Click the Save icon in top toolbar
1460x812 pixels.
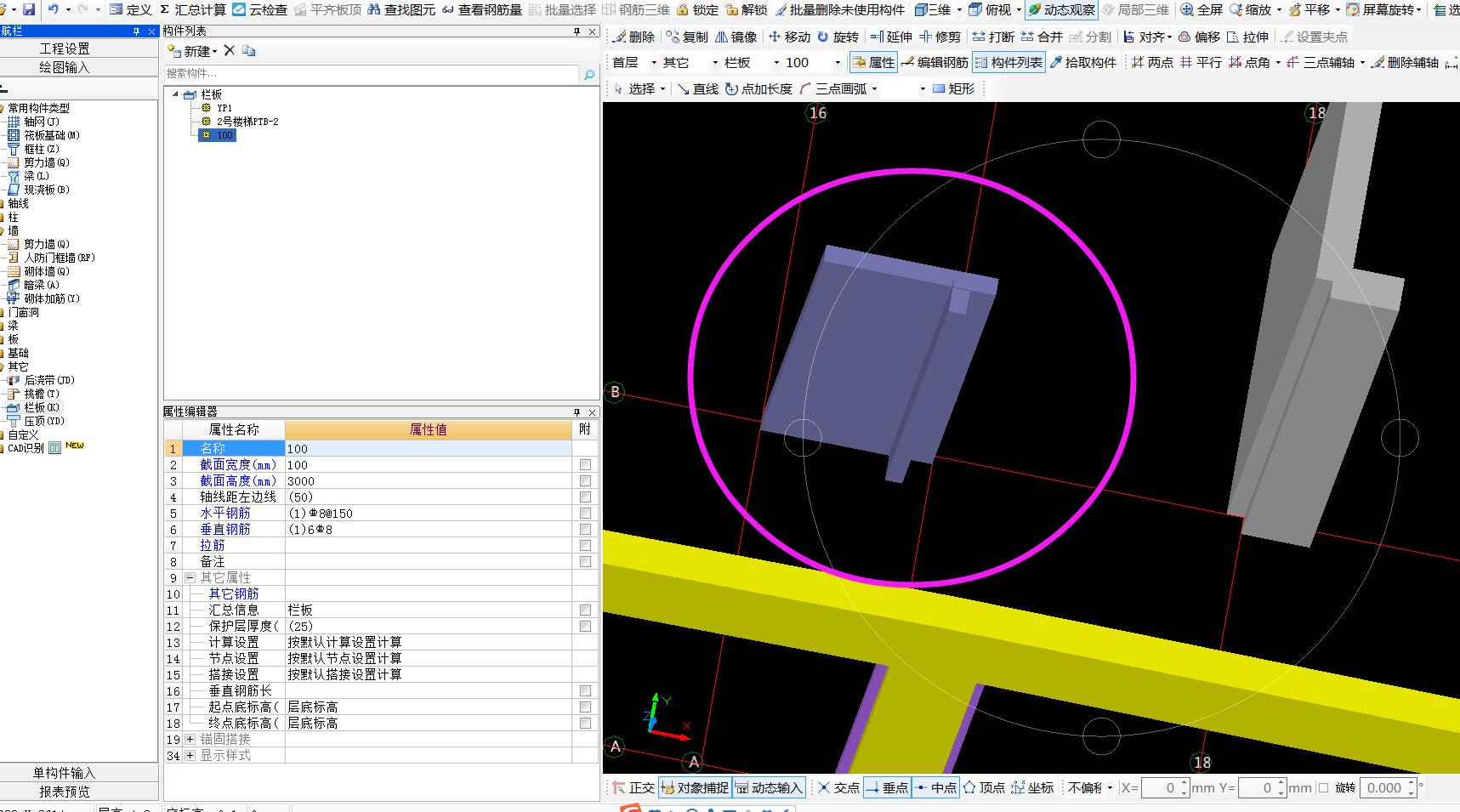coord(29,9)
